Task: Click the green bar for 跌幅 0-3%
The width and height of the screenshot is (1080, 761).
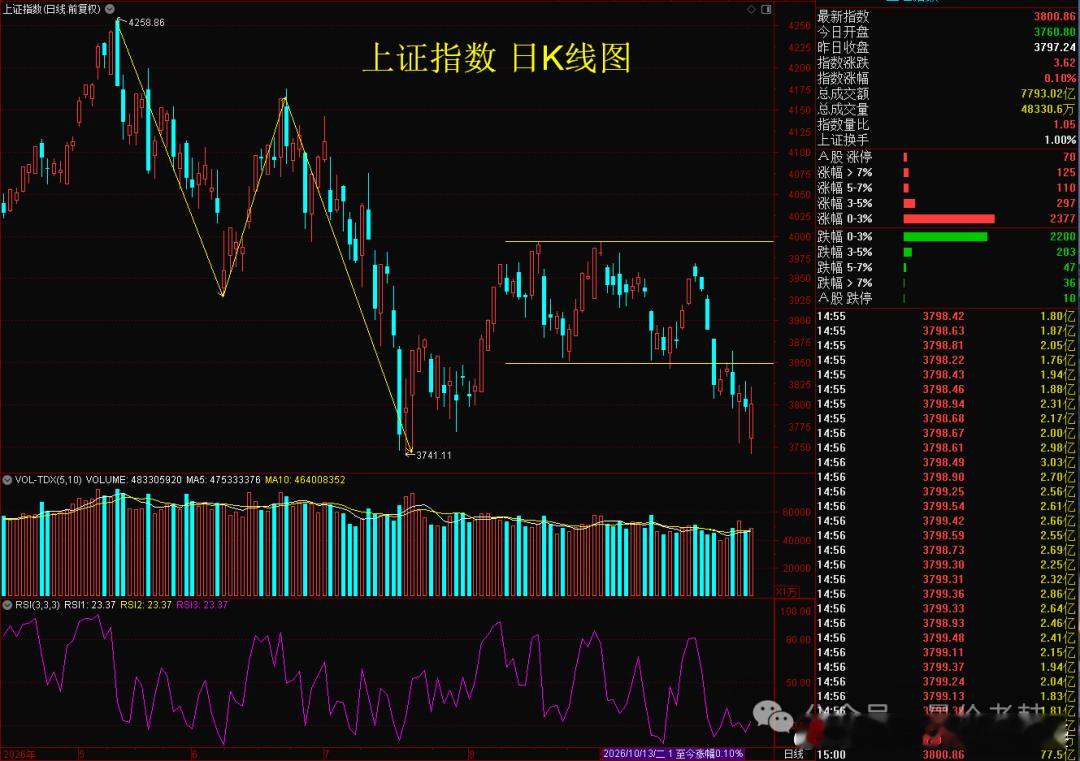Action: [x=945, y=237]
